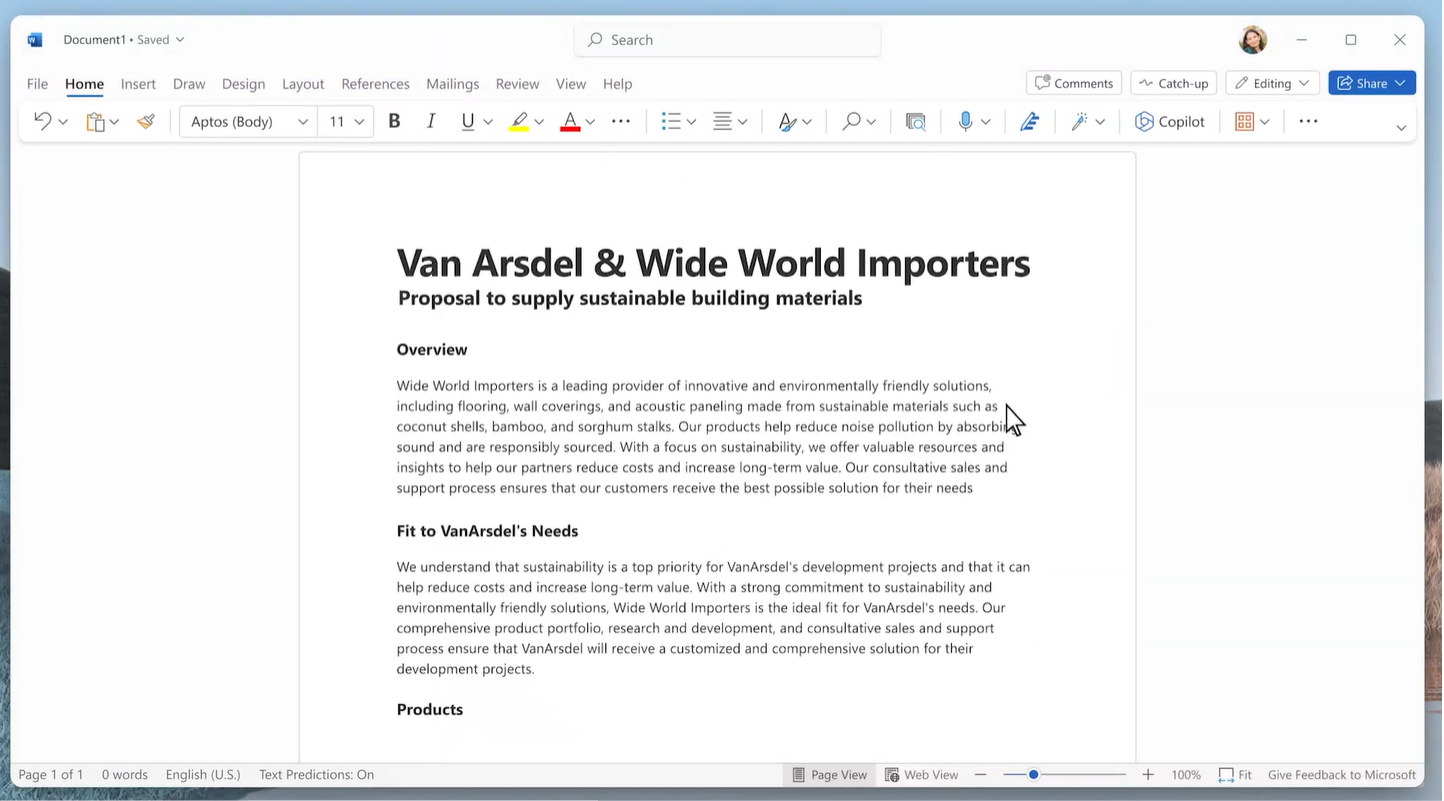Open Copilot from the ribbon
This screenshot has width=1444, height=801.
point(1170,121)
